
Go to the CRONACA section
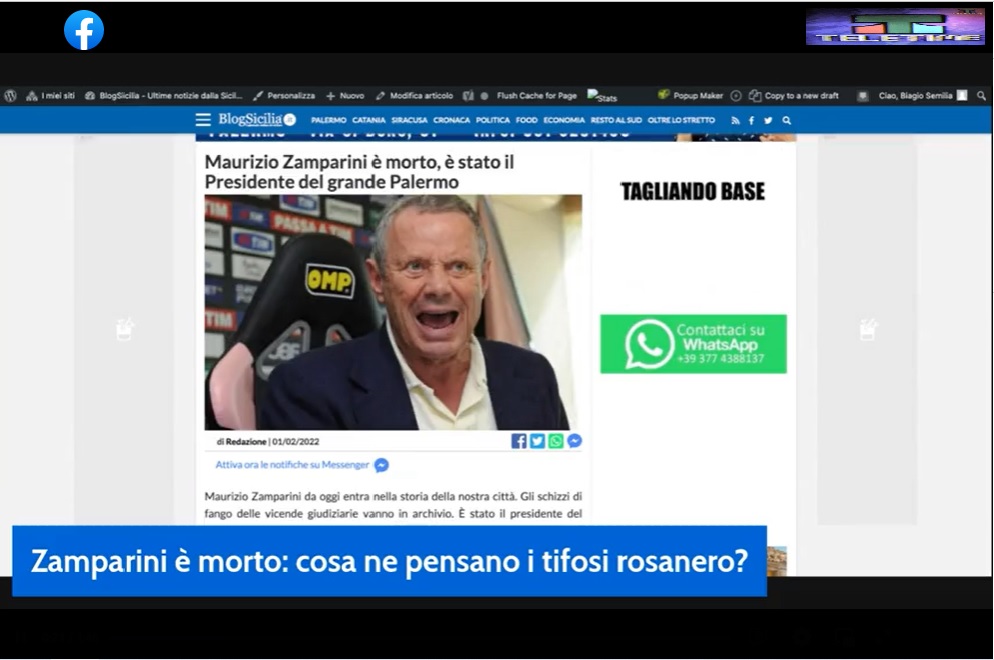(x=451, y=120)
